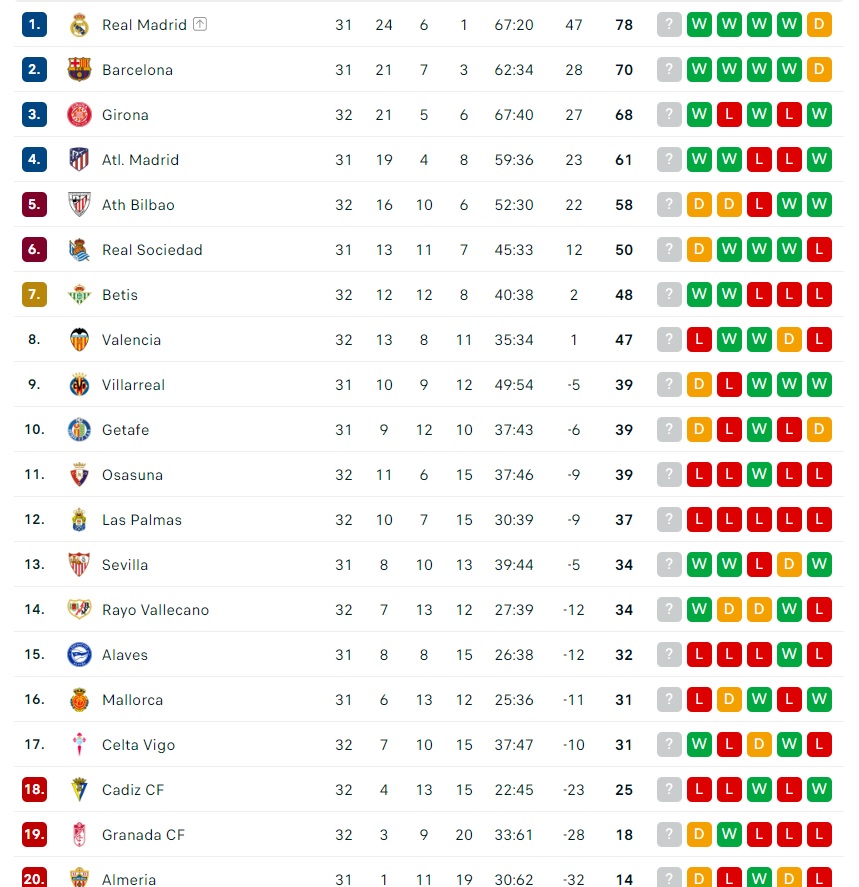859x887 pixels.
Task: Click the gold position 7 rank badge
Action: point(34,294)
